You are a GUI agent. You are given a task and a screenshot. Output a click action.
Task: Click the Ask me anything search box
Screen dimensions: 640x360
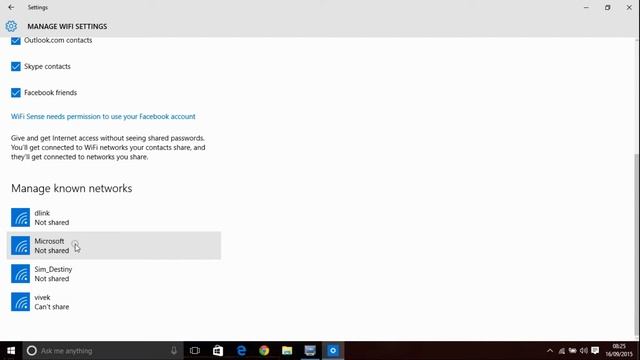point(102,351)
